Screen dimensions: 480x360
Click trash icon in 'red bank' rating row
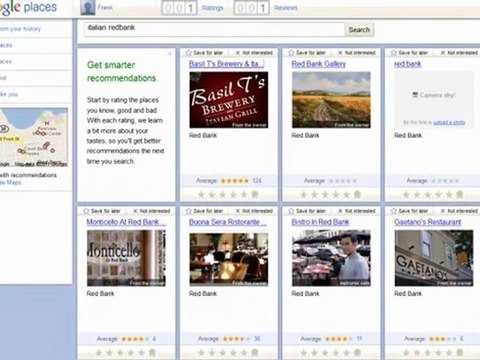pos(460,195)
